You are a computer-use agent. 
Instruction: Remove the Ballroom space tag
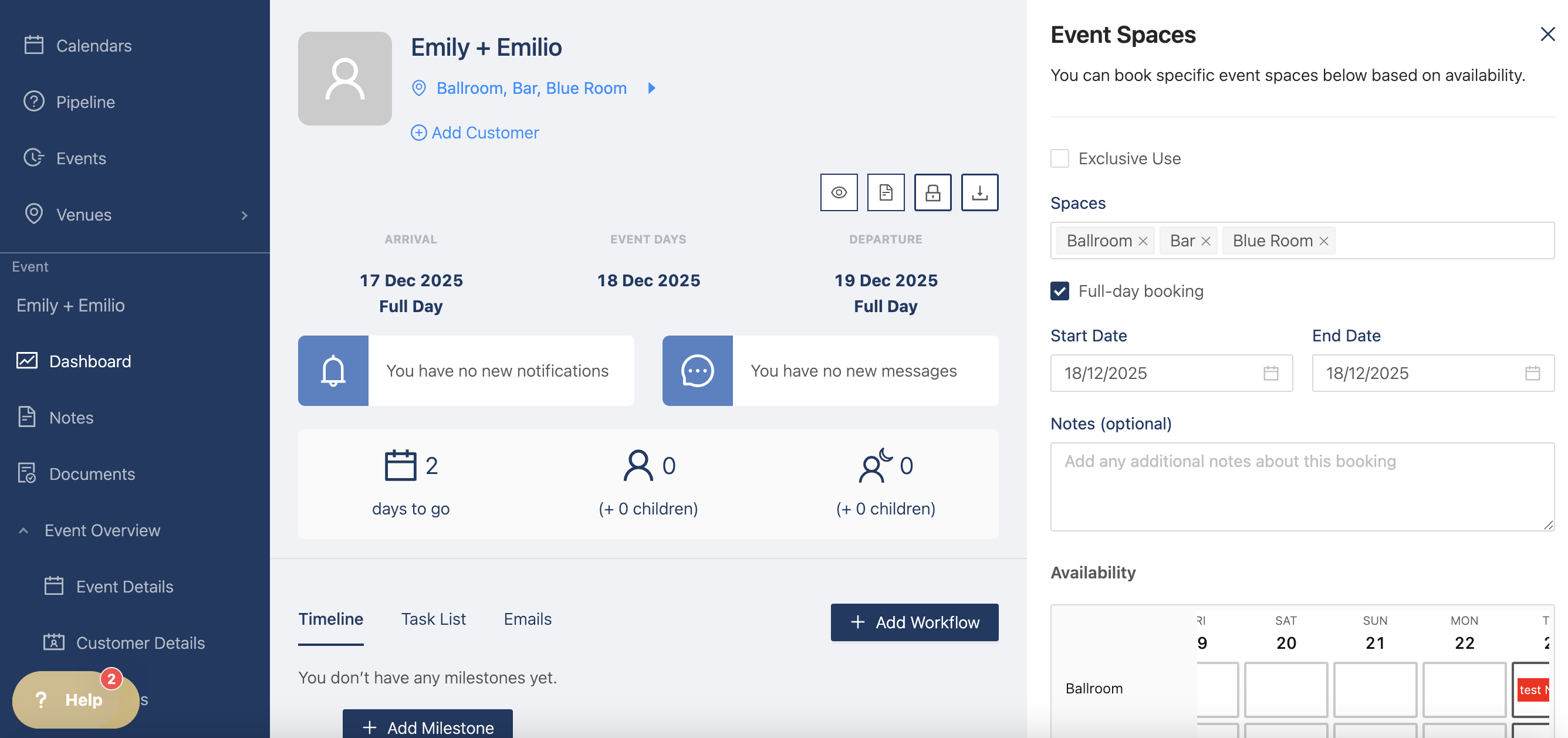pyautogui.click(x=1143, y=241)
